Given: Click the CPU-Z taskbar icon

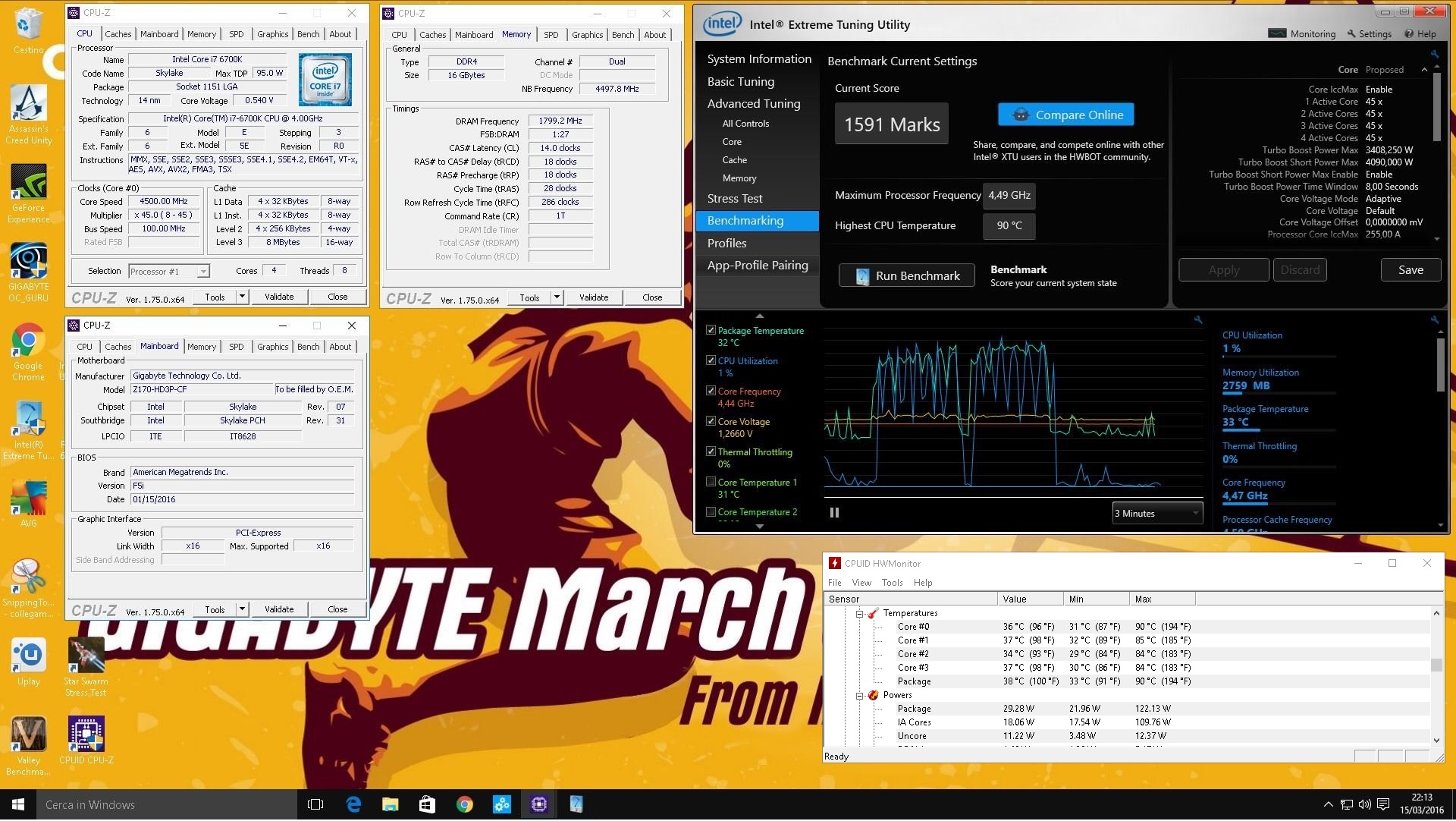Looking at the screenshot, I should click(539, 805).
